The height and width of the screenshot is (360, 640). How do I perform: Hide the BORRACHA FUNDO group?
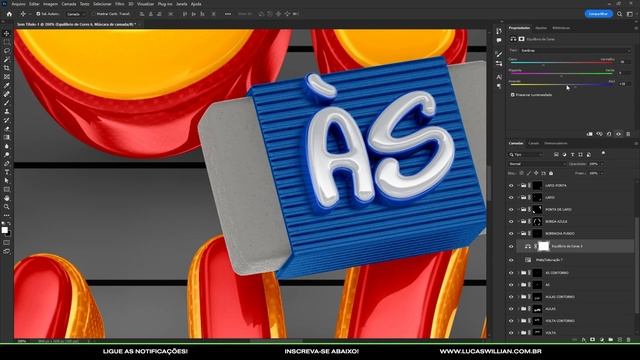point(511,233)
